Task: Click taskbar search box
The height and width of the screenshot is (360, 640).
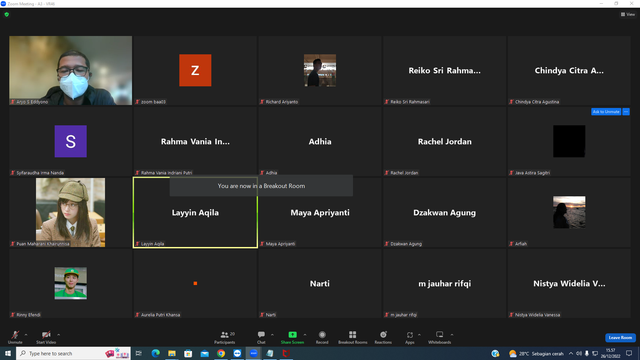Action: tap(73, 353)
